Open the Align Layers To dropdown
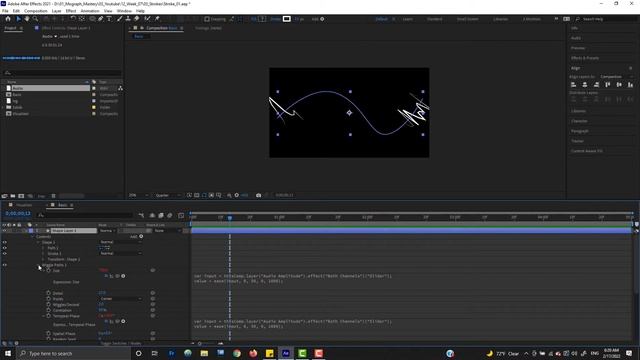Viewport: 640px width, 360px height. 616,77
